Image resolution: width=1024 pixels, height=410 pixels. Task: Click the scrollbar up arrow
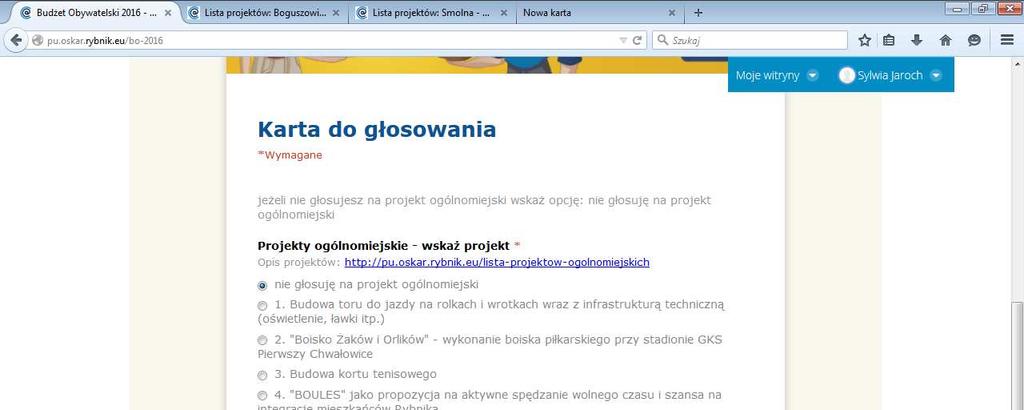[1017, 63]
